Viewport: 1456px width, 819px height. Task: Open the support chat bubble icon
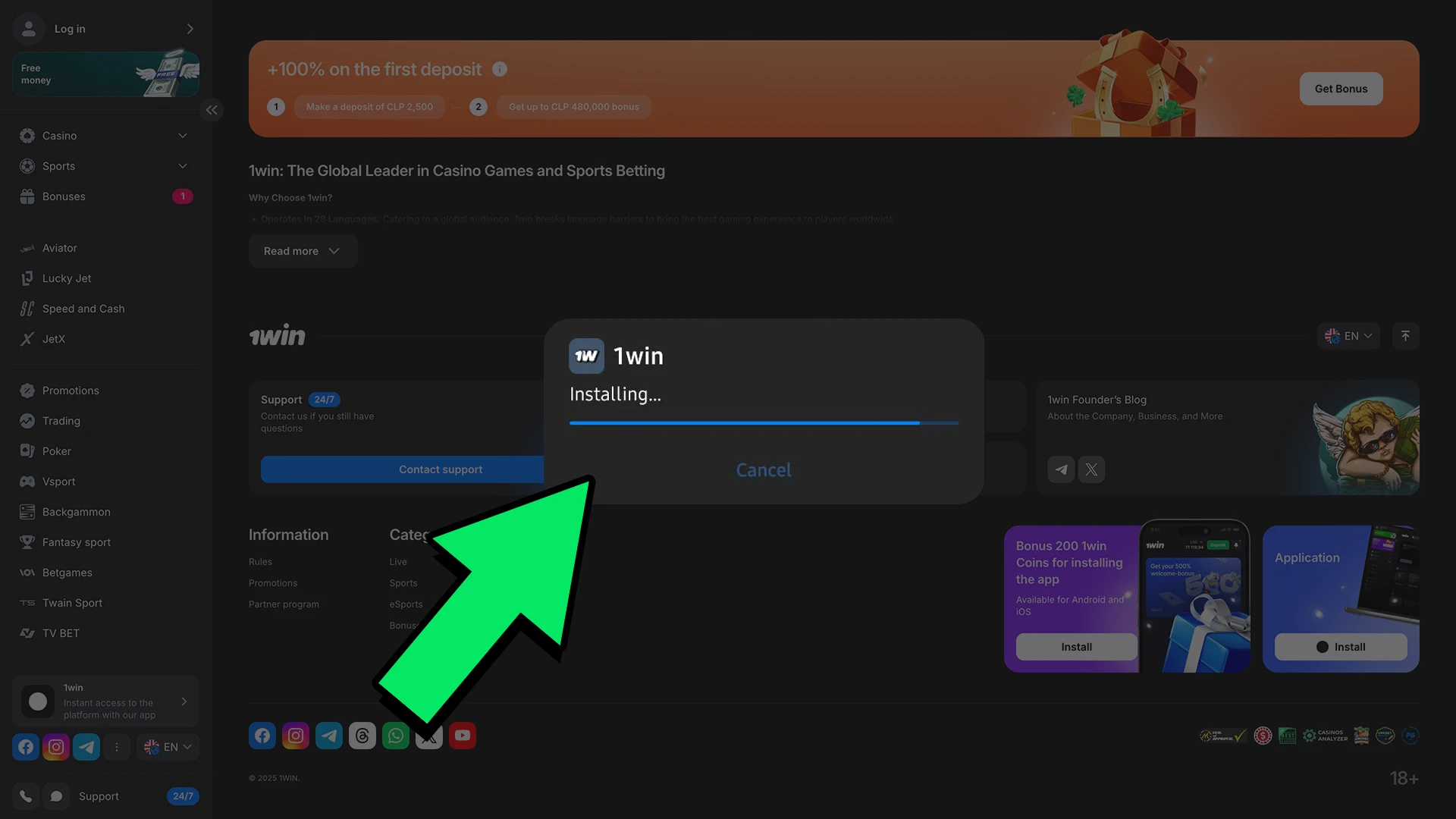pyautogui.click(x=56, y=796)
